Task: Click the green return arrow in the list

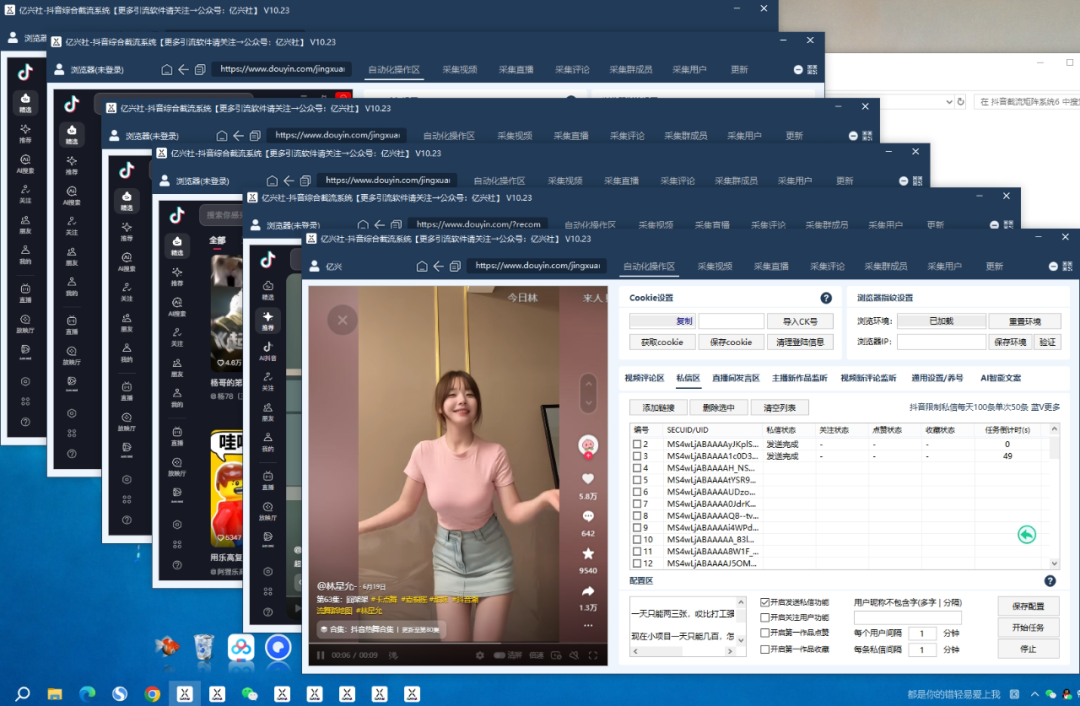Action: [1026, 534]
